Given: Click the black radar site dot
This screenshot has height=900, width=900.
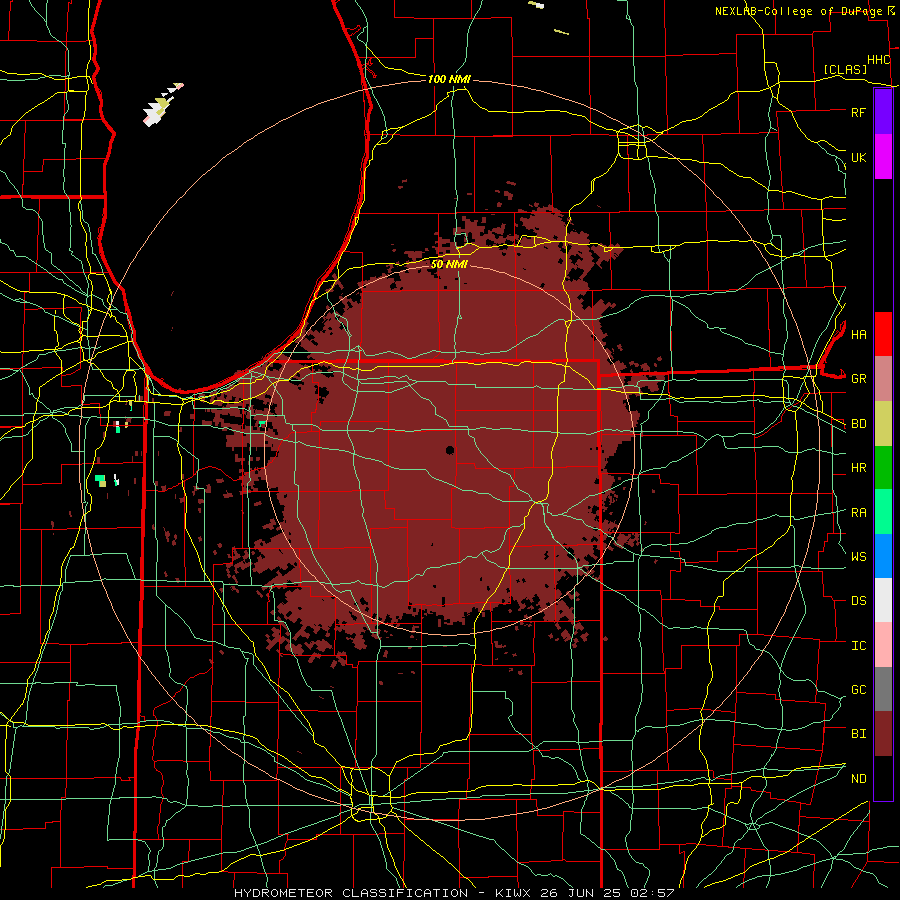Looking at the screenshot, I should 450,450.
